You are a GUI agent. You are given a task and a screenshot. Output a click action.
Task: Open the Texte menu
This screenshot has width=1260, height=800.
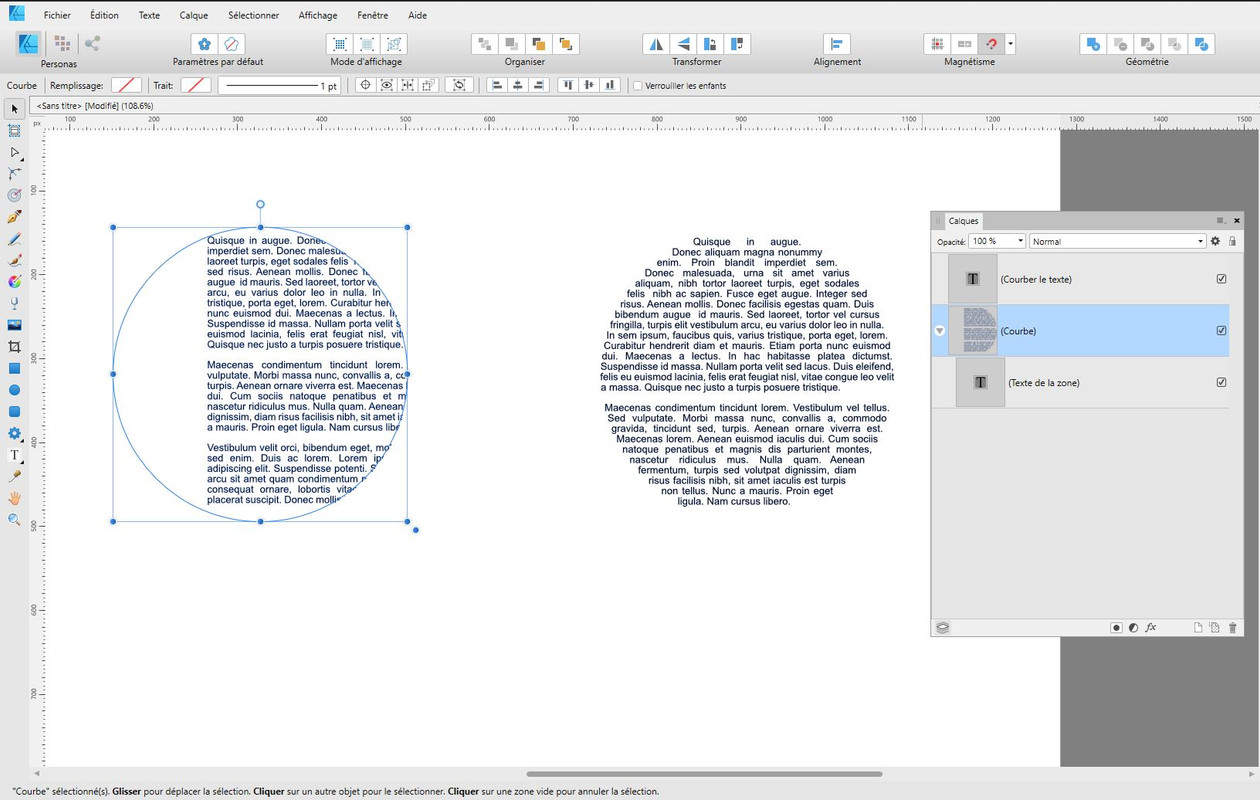[x=149, y=15]
